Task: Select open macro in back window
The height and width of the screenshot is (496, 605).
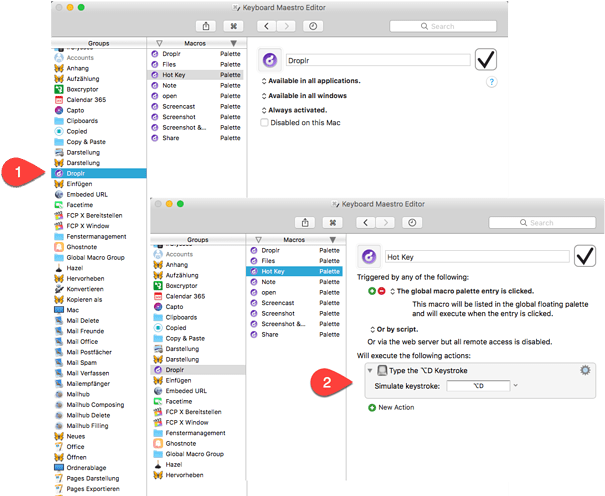Action: 196,96
